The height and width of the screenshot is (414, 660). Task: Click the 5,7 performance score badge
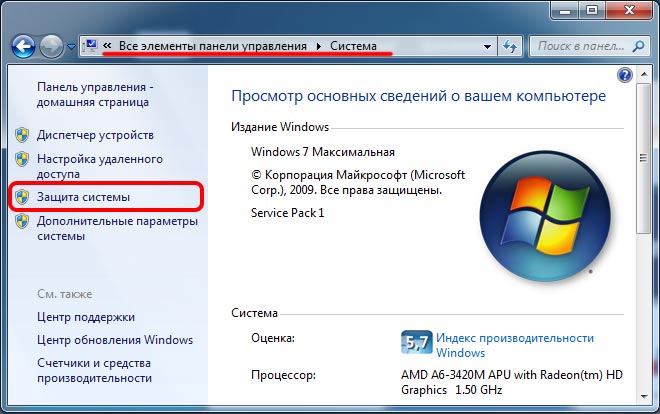[416, 342]
